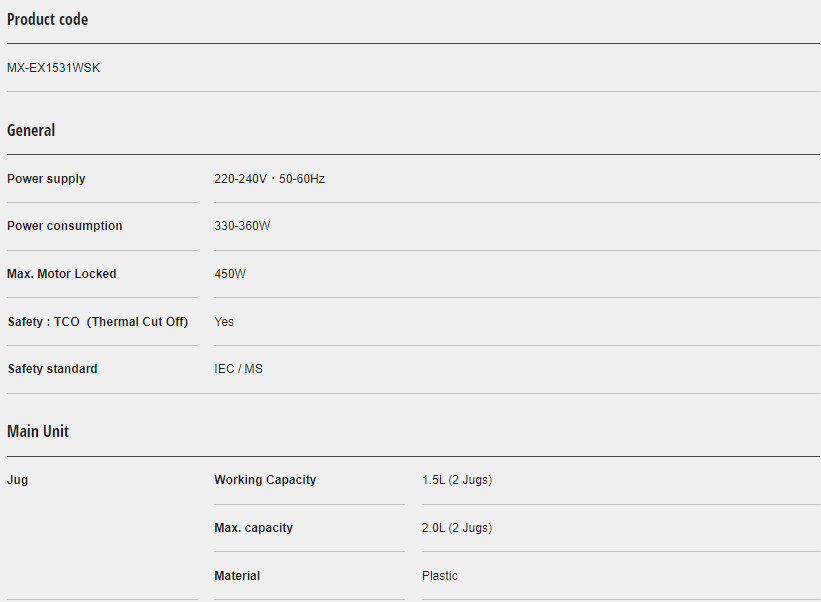This screenshot has width=821, height=602.
Task: Click the Plastic material value
Action: point(440,576)
